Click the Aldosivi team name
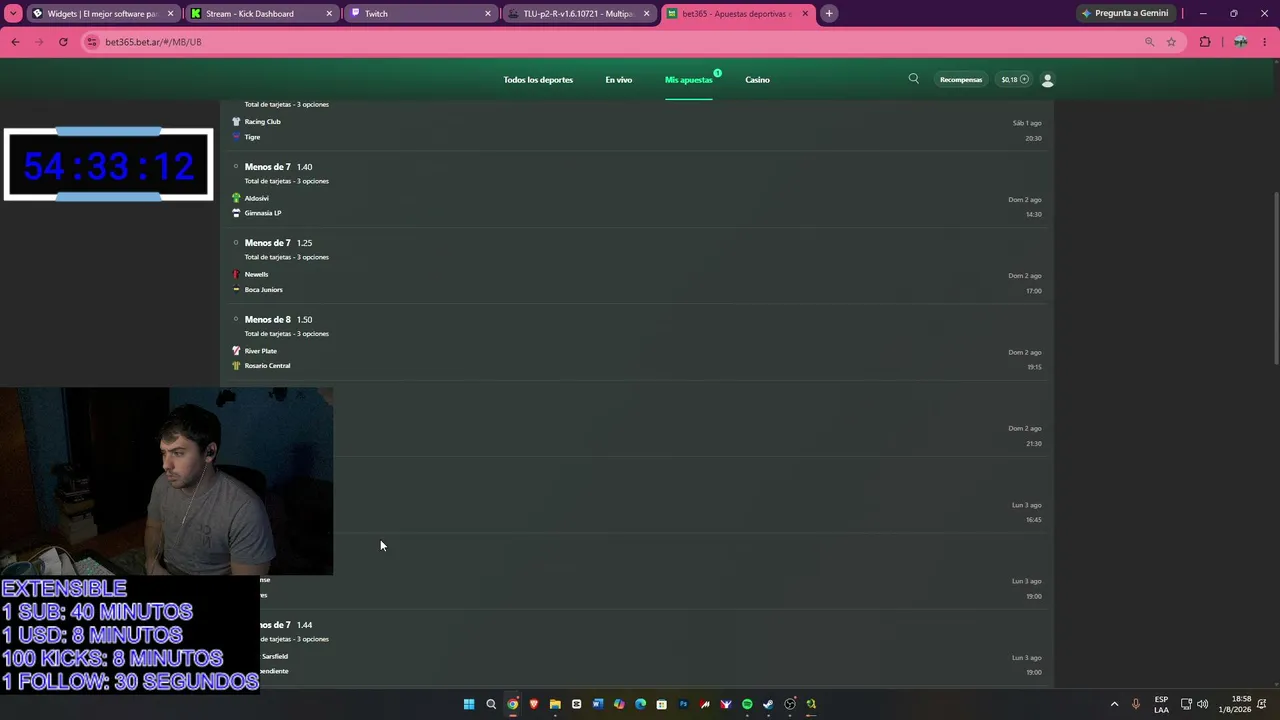 (x=256, y=198)
